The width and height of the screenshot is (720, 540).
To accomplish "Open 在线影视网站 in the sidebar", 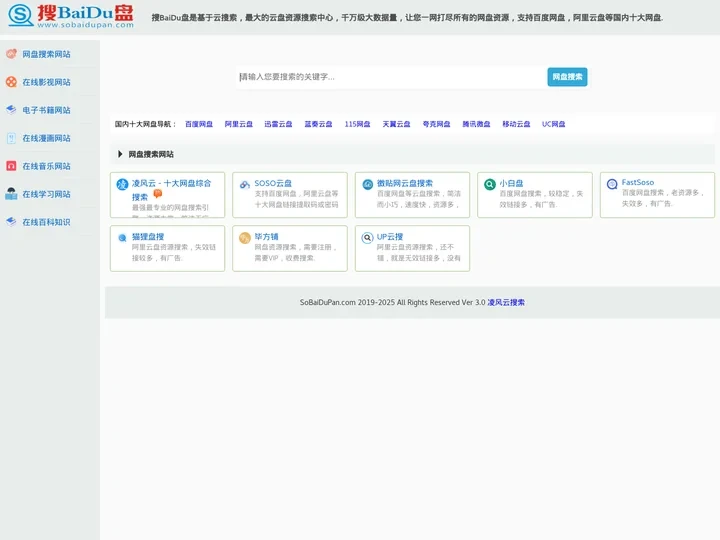I will 46,82.
